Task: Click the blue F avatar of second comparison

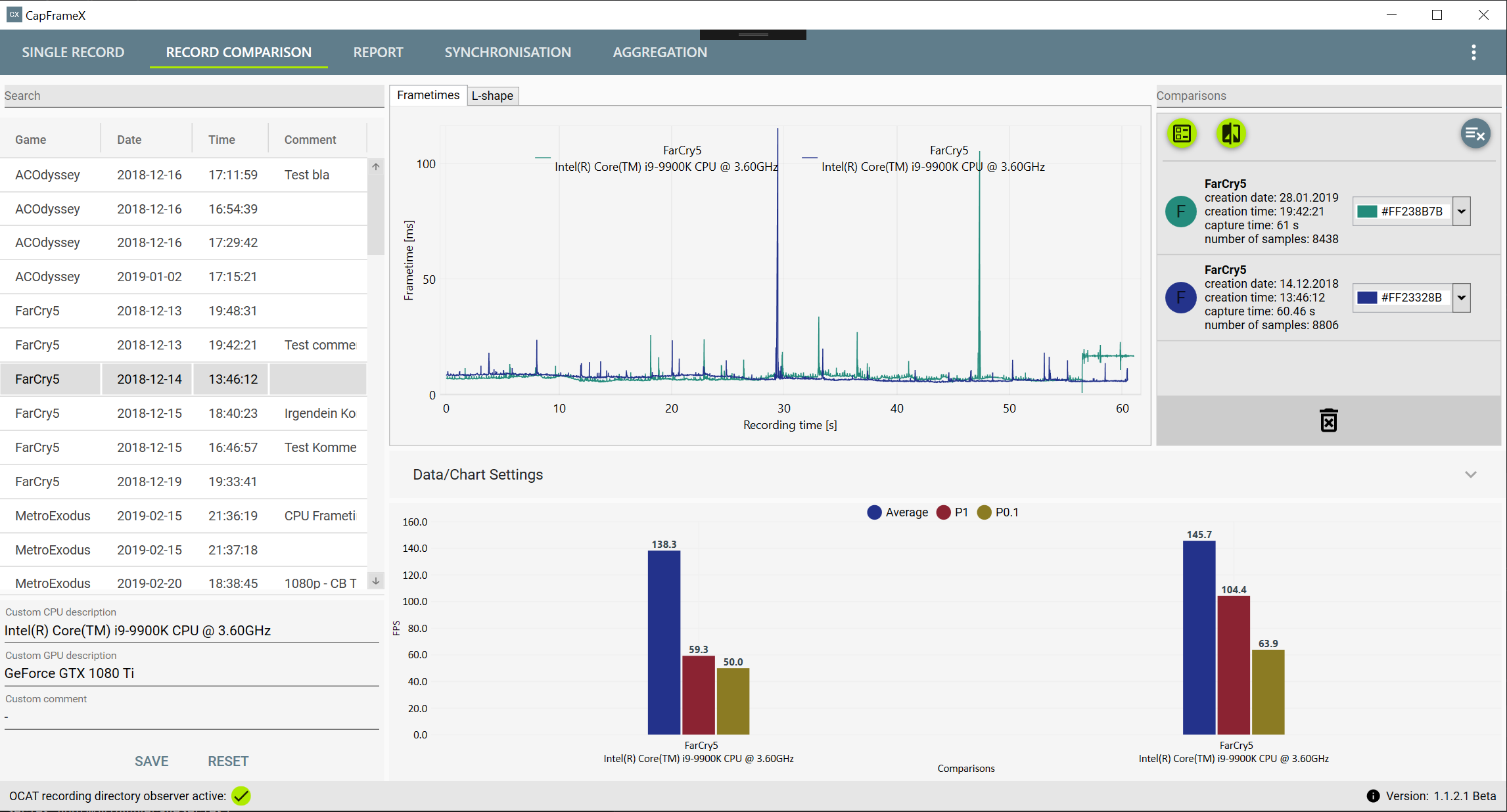Action: pos(1180,298)
